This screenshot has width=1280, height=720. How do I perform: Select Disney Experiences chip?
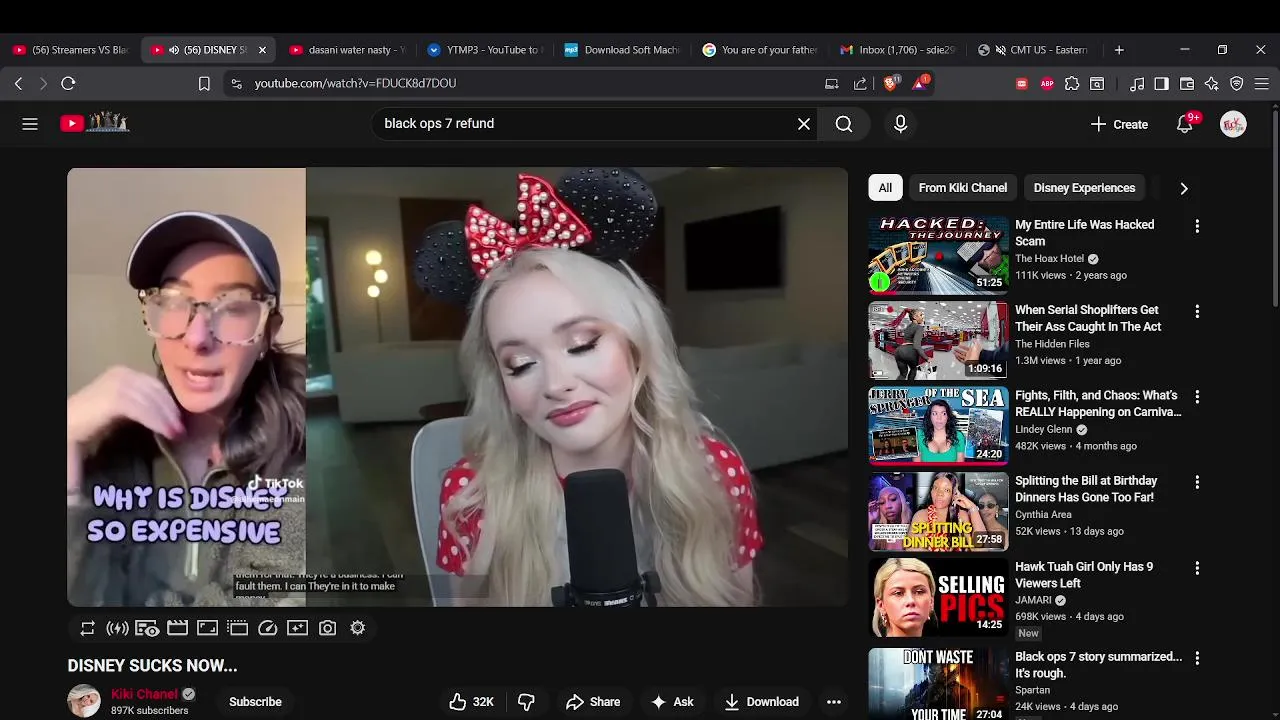tap(1084, 188)
